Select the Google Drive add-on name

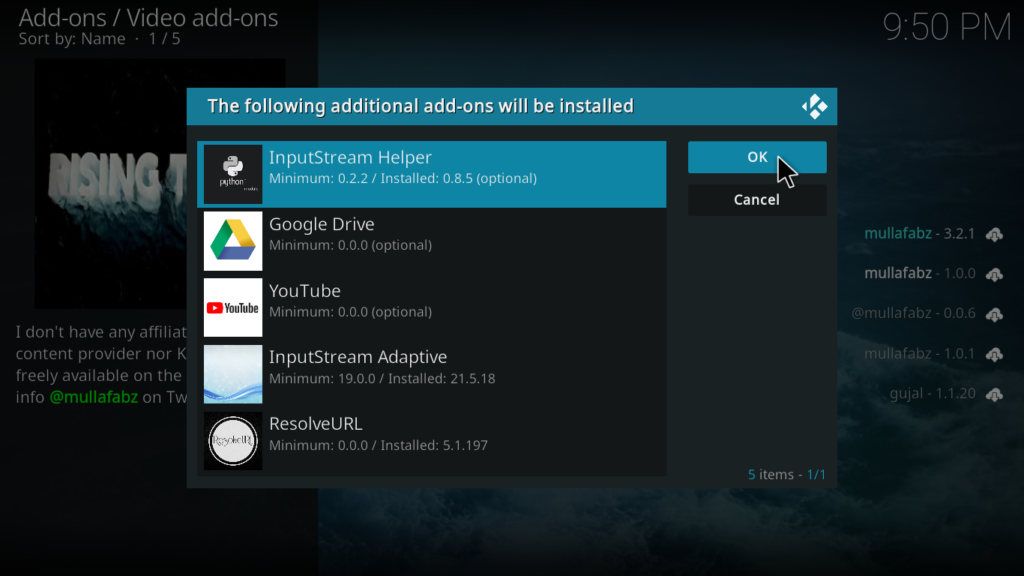click(322, 224)
